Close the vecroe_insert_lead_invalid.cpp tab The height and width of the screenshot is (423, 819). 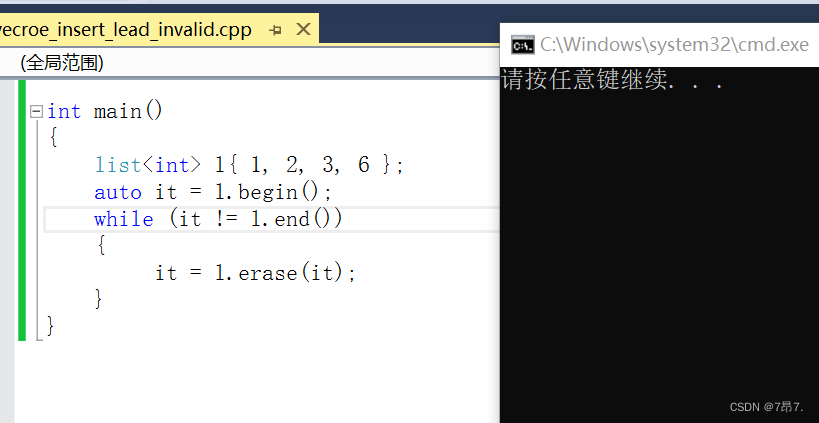pyautogui.click(x=303, y=30)
